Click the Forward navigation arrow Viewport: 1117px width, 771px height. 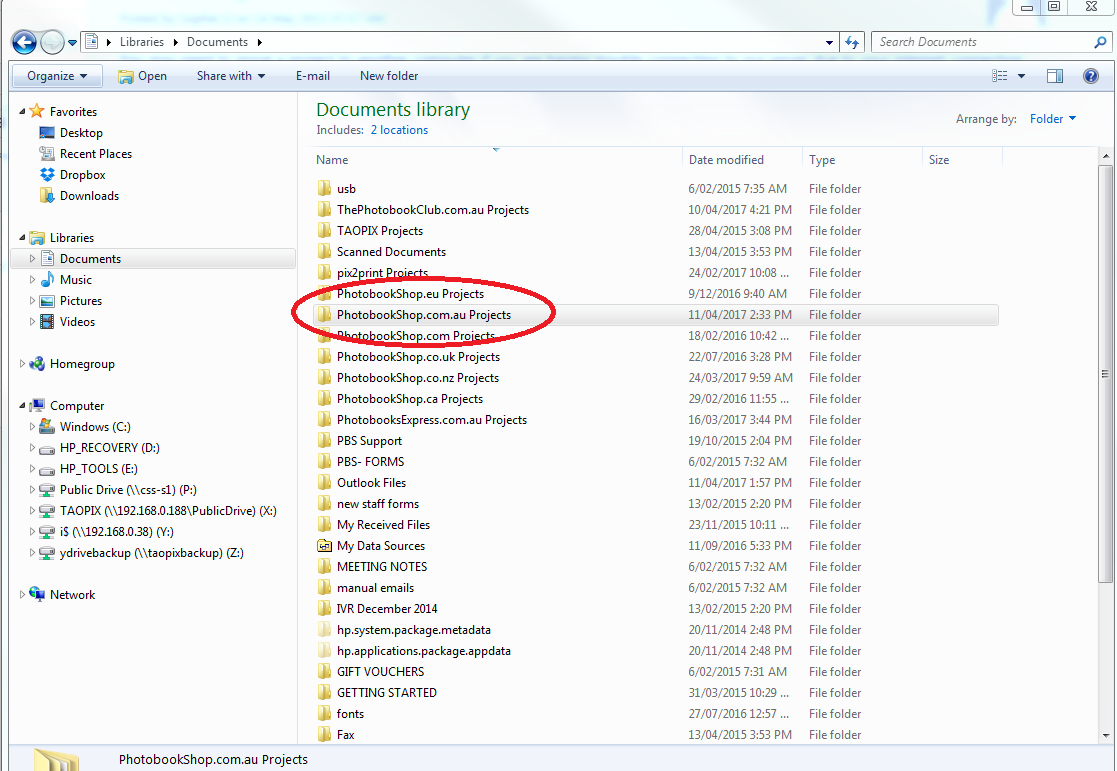(x=53, y=42)
